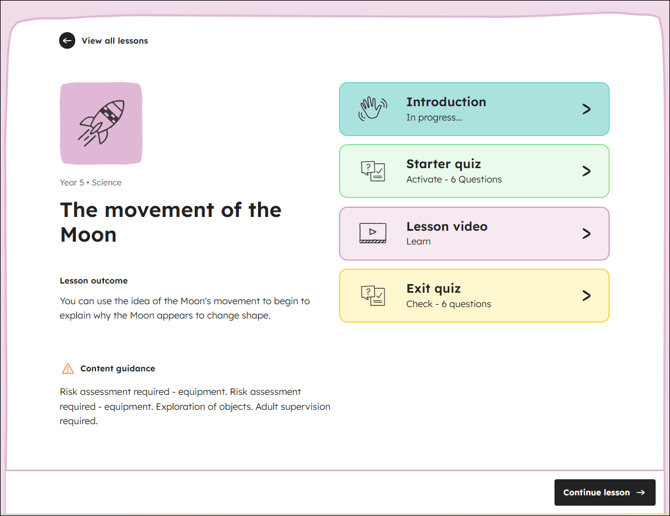Image resolution: width=670 pixels, height=516 pixels.
Task: Click the Starter quiz question icon
Action: click(x=373, y=171)
